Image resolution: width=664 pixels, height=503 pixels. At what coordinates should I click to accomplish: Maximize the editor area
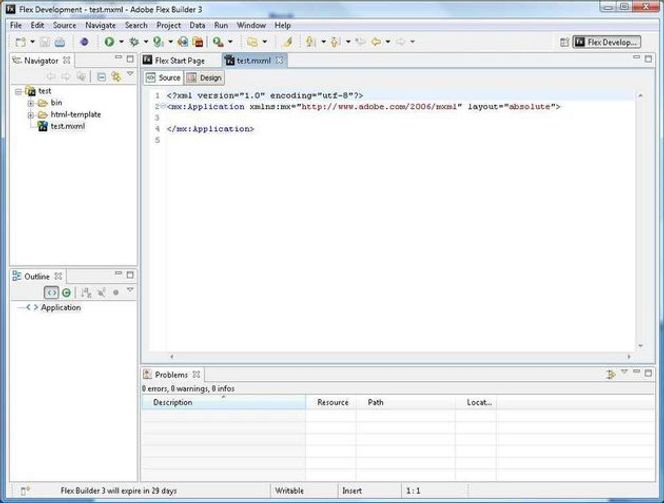tap(648, 59)
